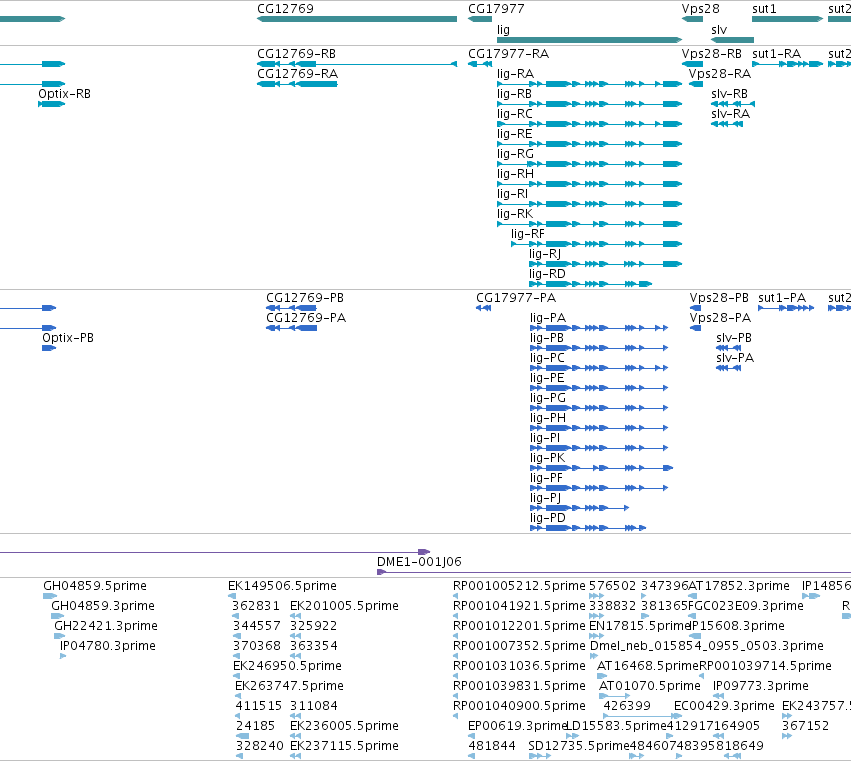
Task: Select the sut1-PA protein label
Action: pyautogui.click(x=782, y=298)
